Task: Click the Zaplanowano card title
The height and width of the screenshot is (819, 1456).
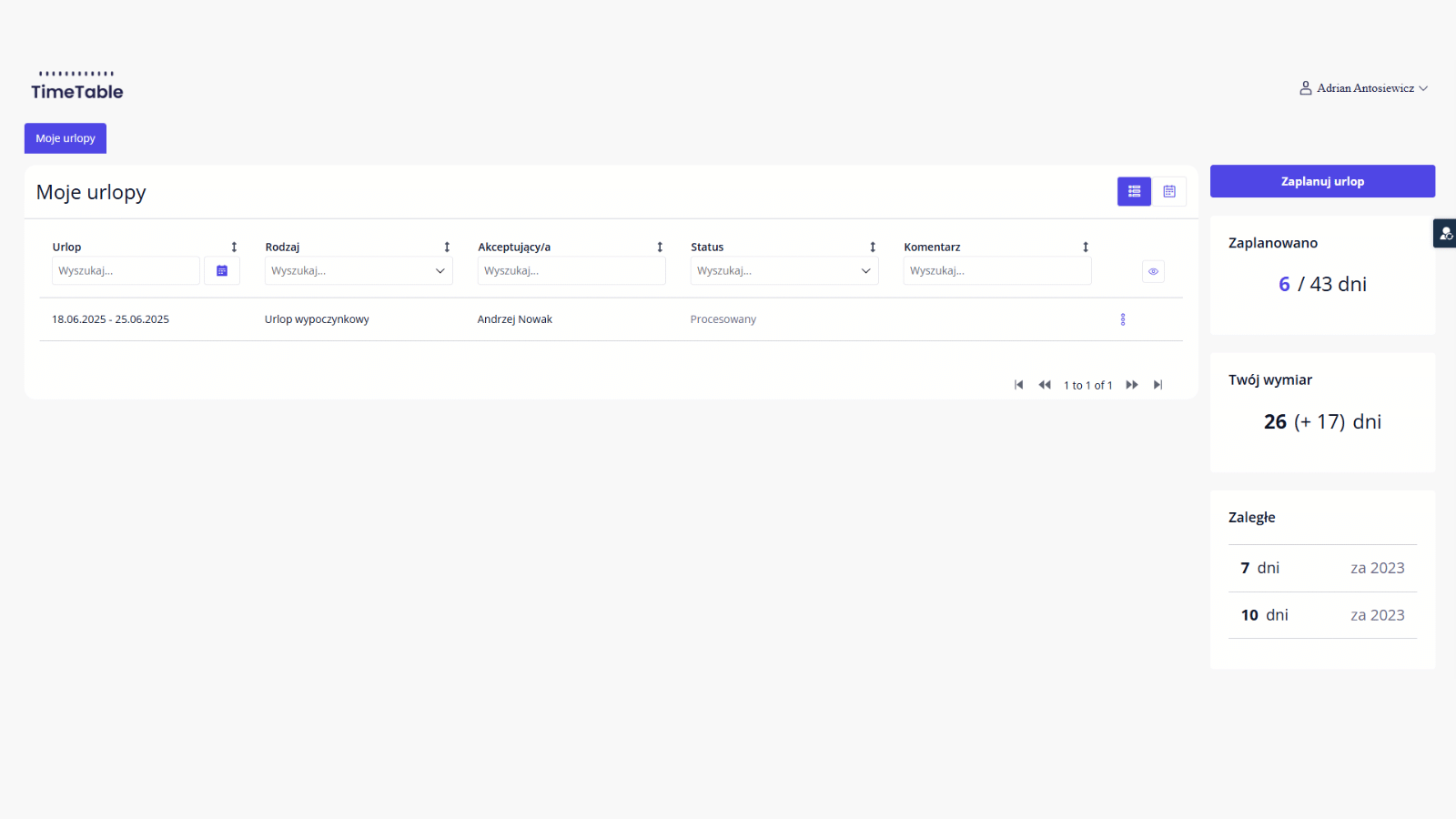Action: click(1273, 243)
